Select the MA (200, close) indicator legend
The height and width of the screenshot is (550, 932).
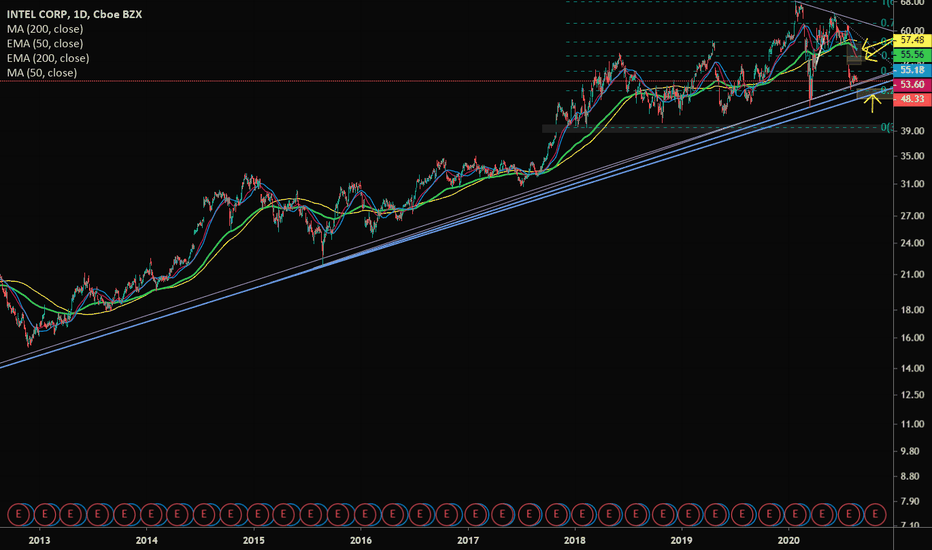click(45, 29)
